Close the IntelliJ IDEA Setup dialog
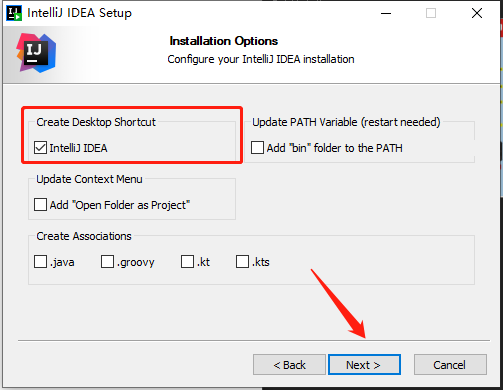Image resolution: width=503 pixels, height=390 pixels. (477, 13)
